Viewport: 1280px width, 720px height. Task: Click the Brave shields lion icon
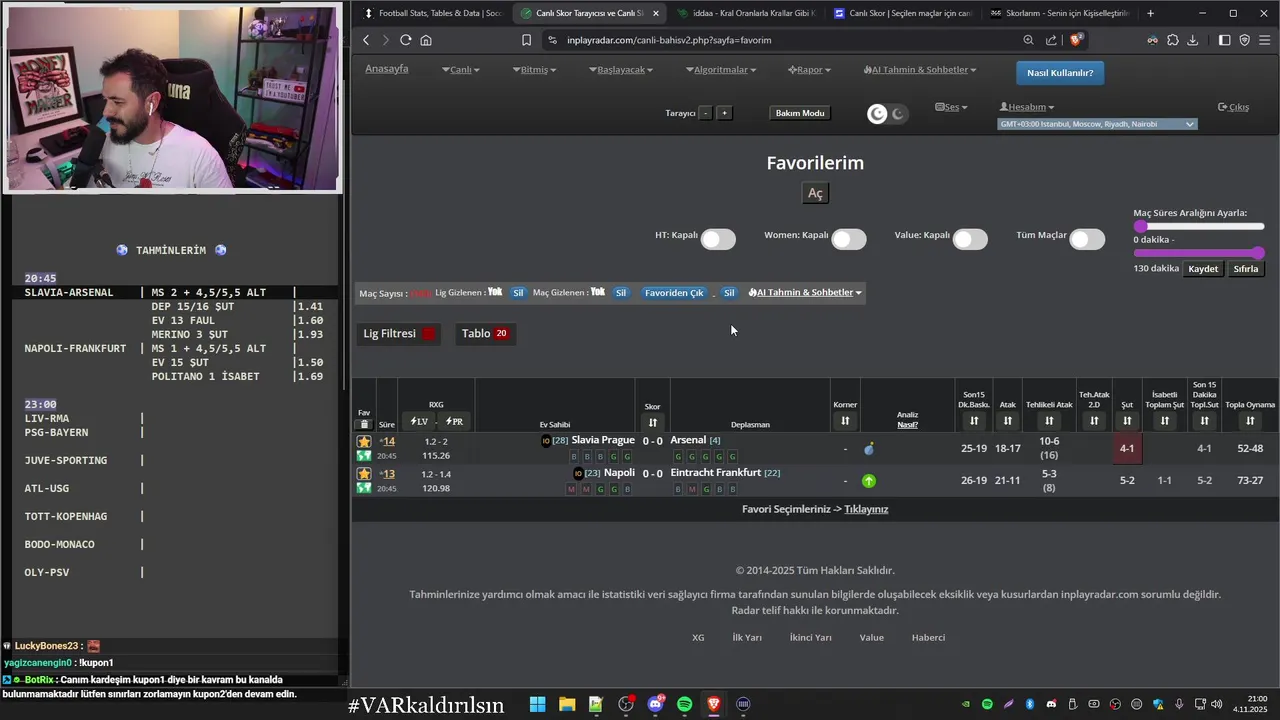point(1076,40)
